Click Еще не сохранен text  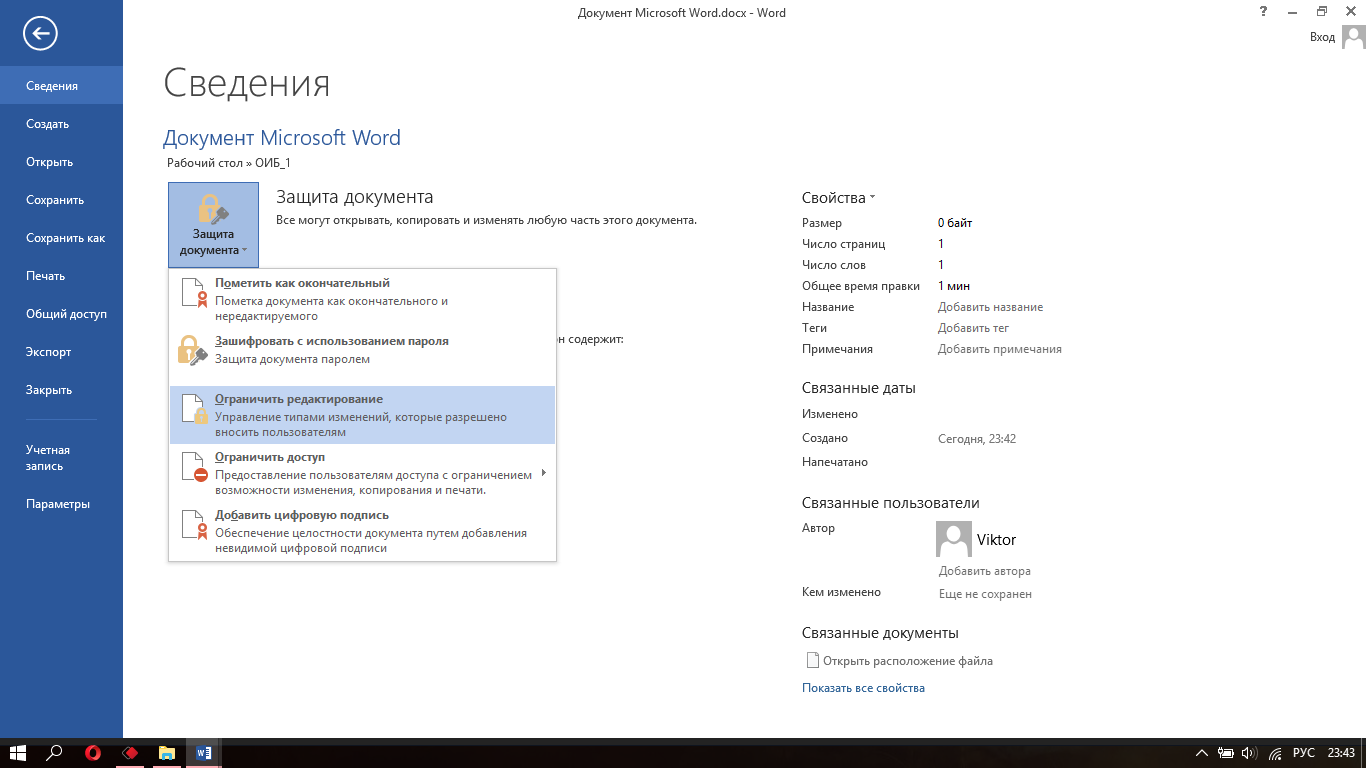point(985,594)
